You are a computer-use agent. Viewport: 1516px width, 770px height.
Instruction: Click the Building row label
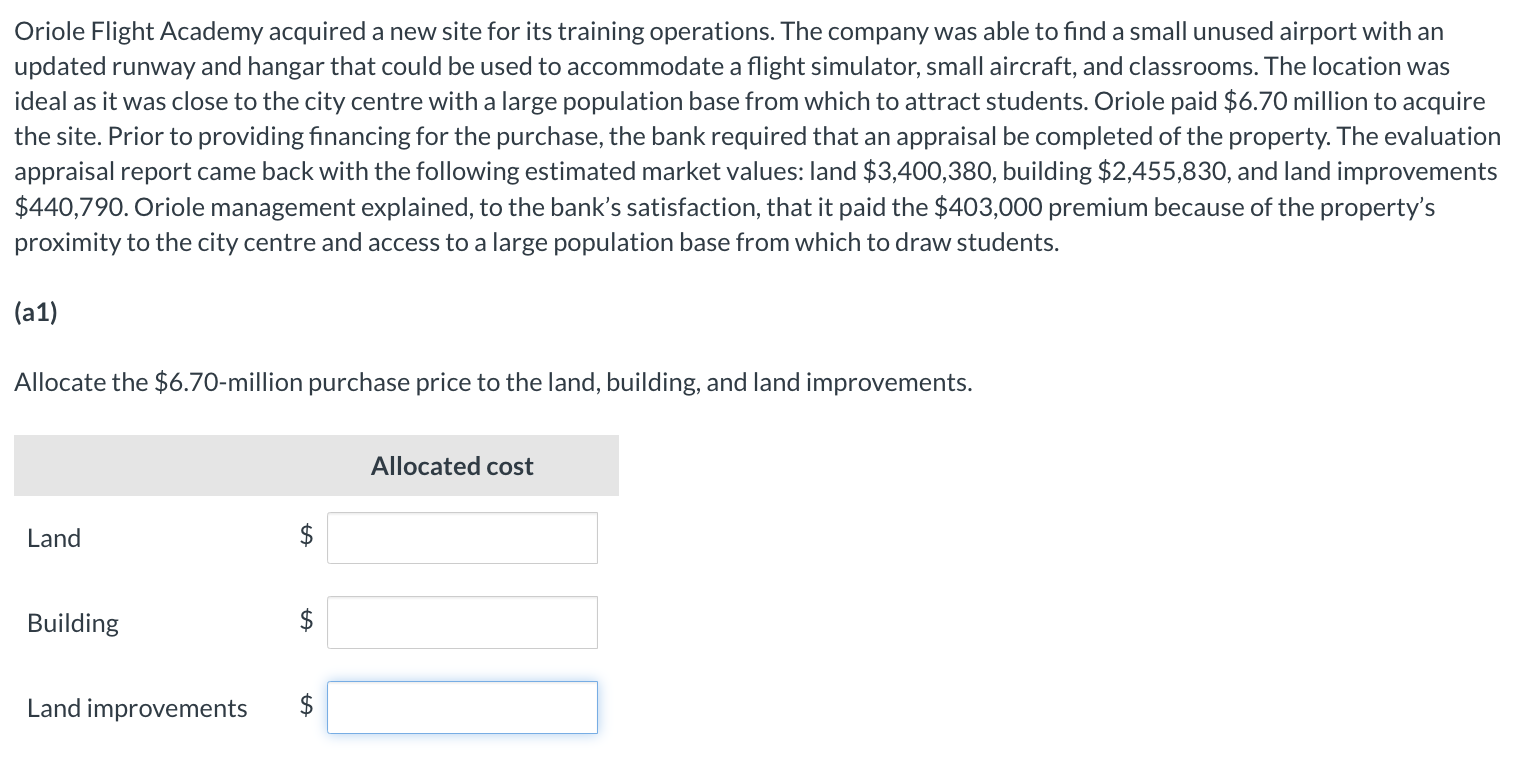[72, 622]
